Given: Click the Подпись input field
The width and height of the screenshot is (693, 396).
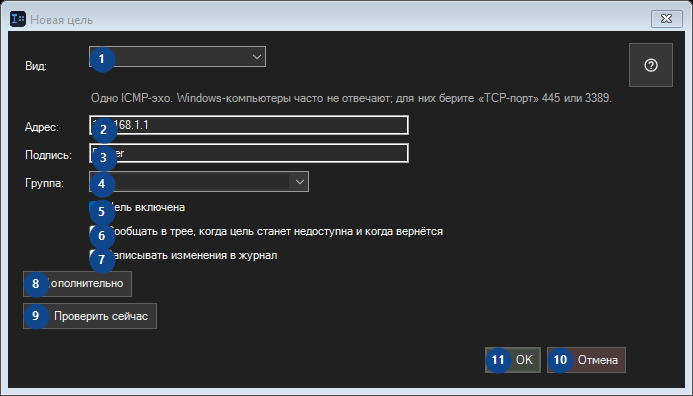Looking at the screenshot, I should [x=249, y=153].
